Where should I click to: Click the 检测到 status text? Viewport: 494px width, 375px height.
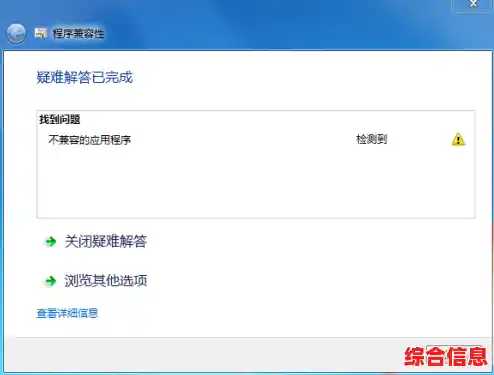(x=371, y=139)
